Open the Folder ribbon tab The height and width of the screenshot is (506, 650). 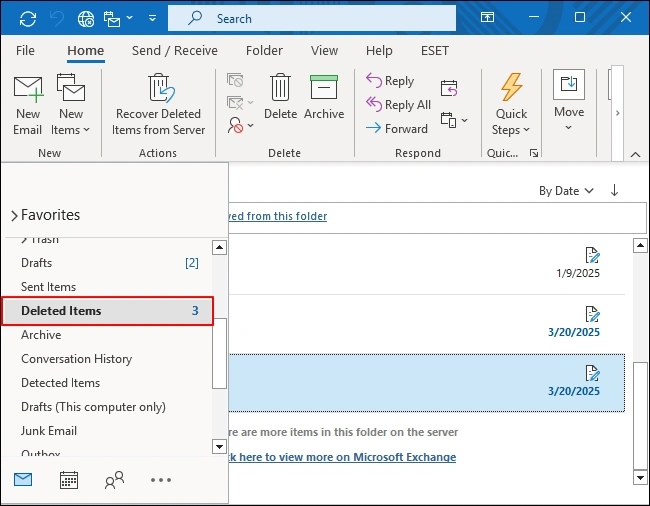(264, 51)
